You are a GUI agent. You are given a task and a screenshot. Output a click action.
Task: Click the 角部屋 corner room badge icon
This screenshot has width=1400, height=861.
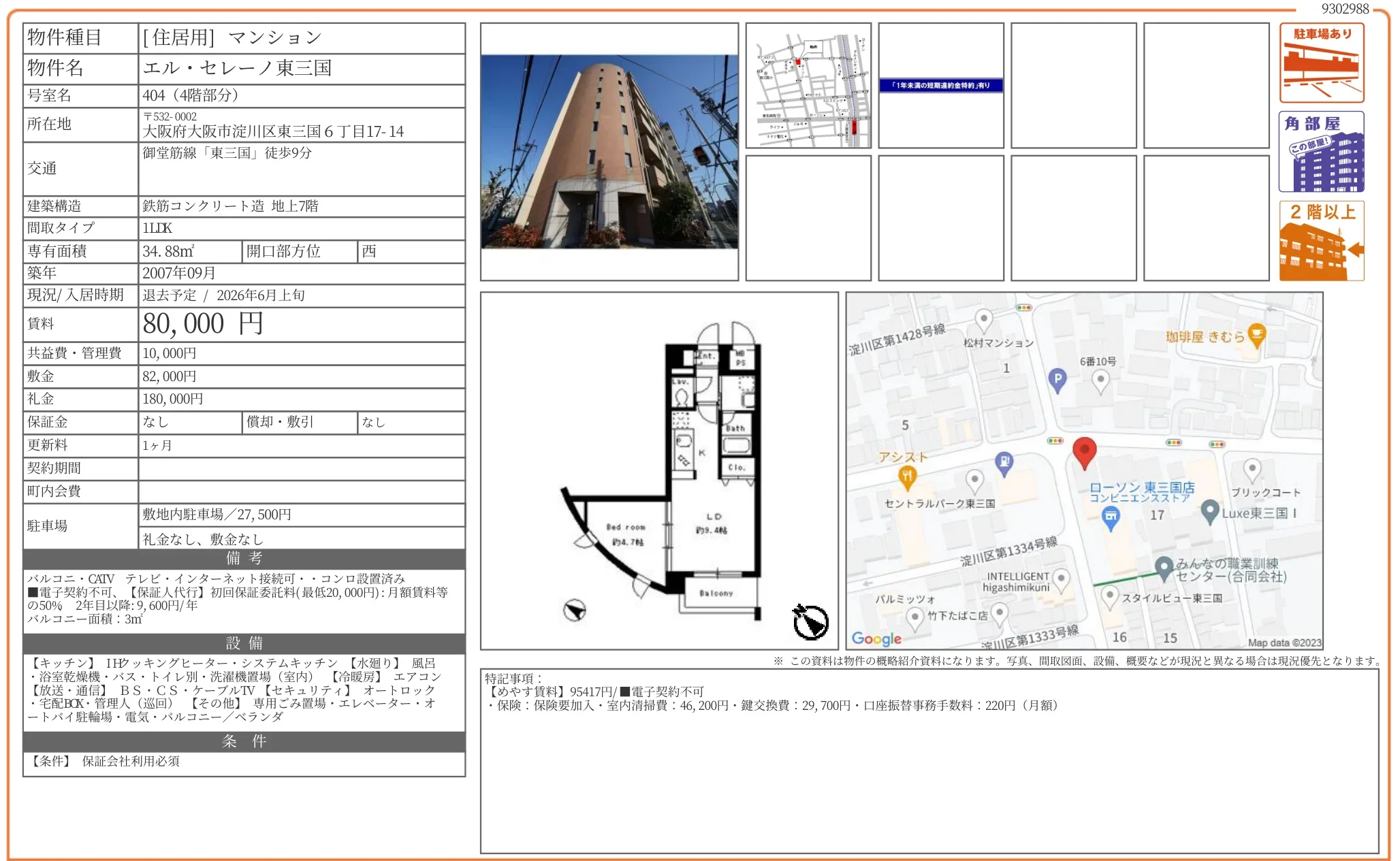click(1320, 152)
